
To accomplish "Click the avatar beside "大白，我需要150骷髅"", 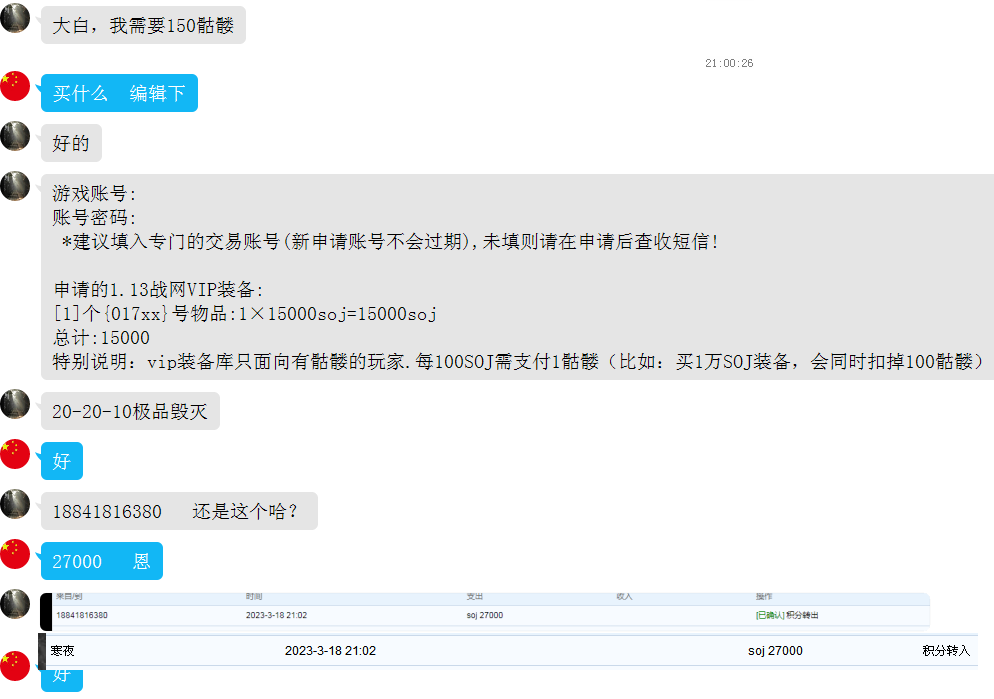I will [x=15, y=18].
